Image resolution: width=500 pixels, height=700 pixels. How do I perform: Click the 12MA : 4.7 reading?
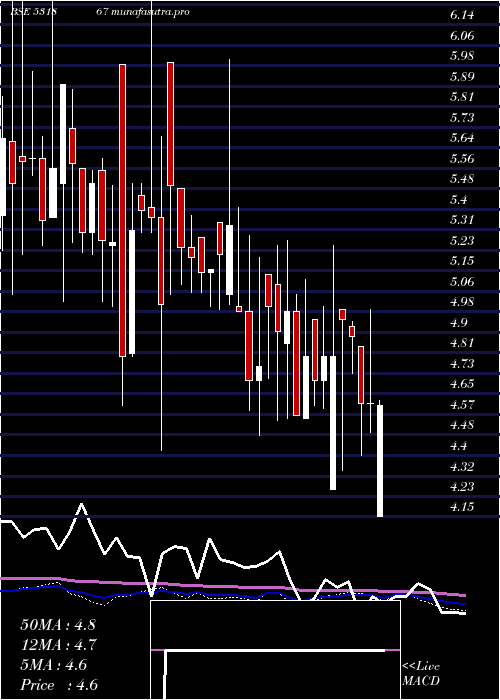coord(59,645)
